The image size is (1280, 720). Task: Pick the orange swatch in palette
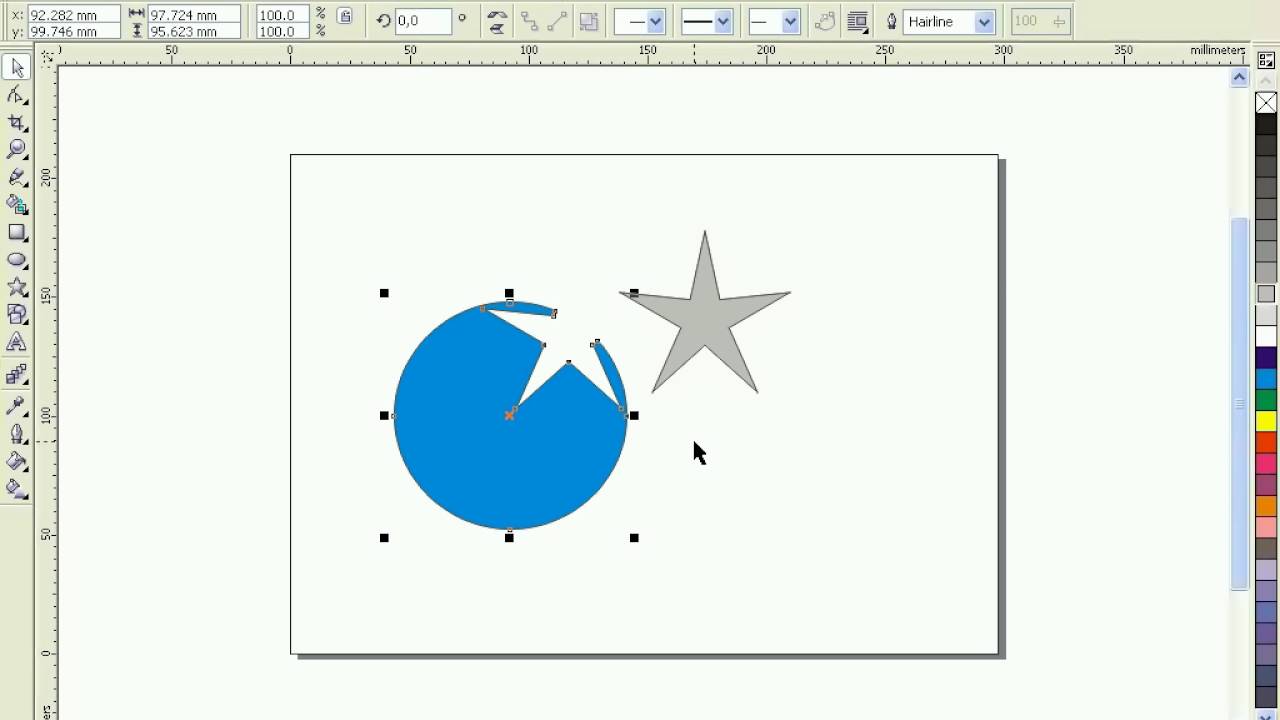click(1266, 506)
